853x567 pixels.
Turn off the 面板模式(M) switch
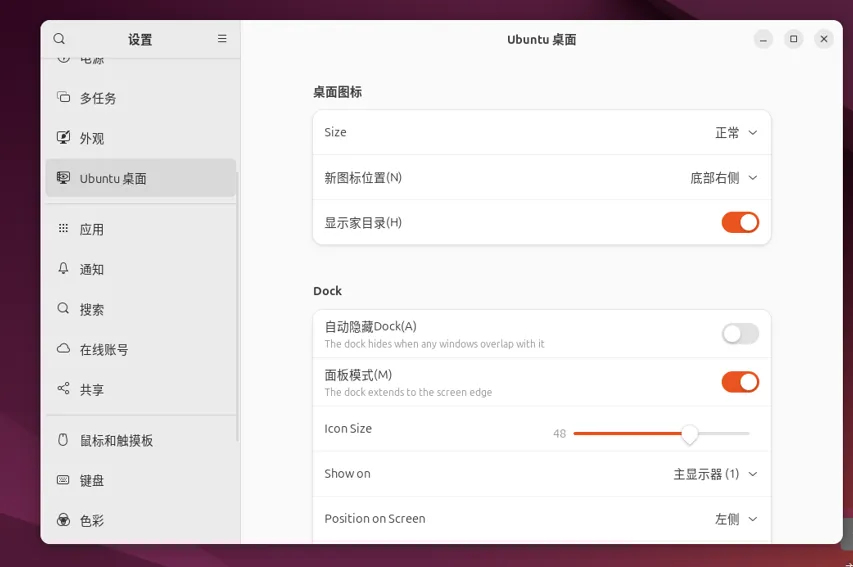coord(740,382)
